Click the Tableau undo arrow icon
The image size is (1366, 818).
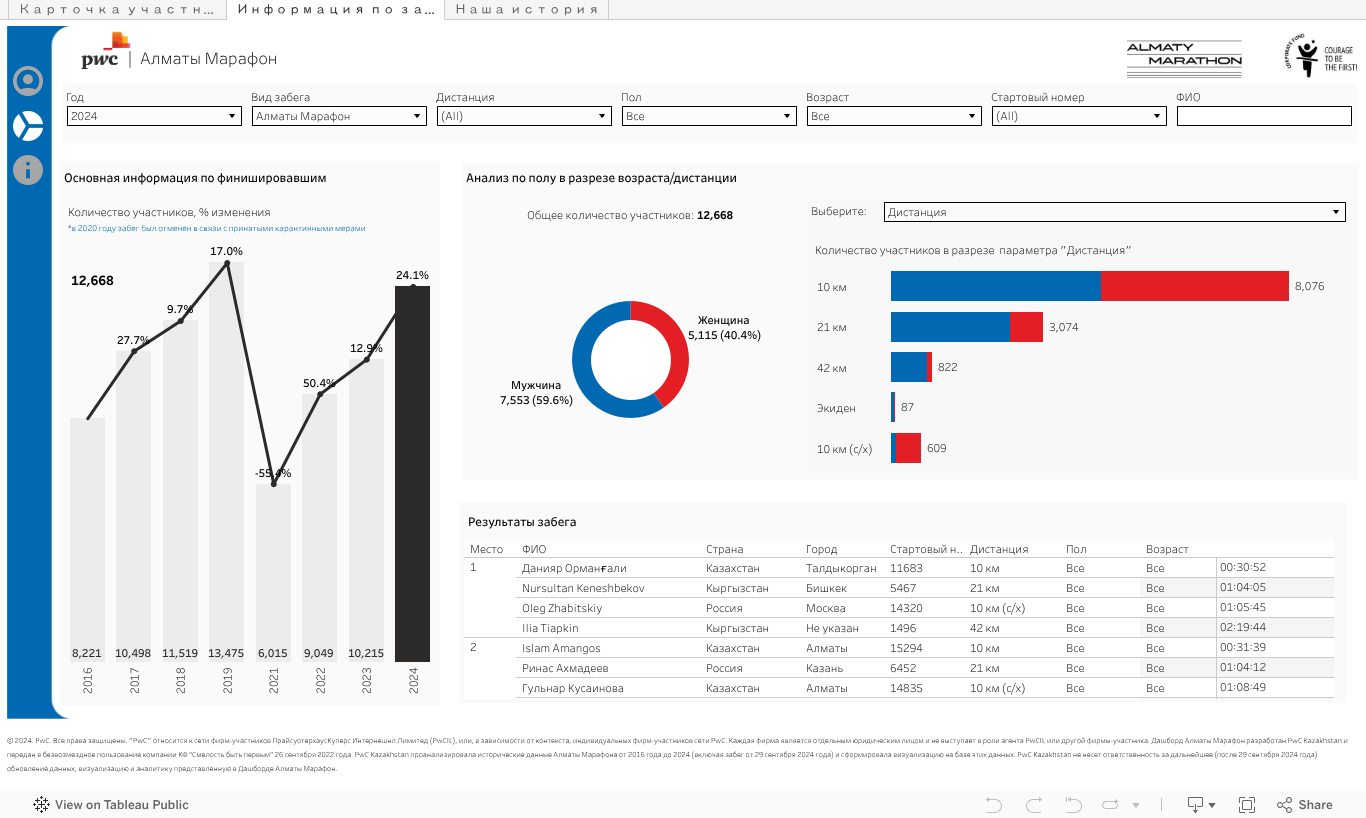pos(993,805)
